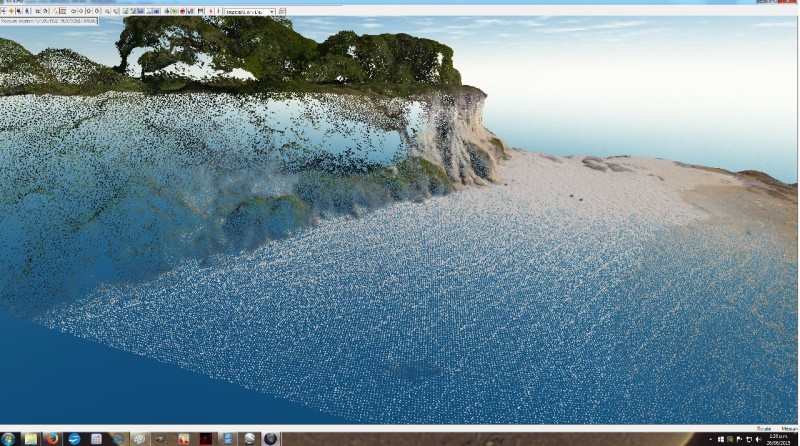Launch Calculator from the taskbar
The width and height of the screenshot is (800, 446).
pyautogui.click(x=96, y=439)
